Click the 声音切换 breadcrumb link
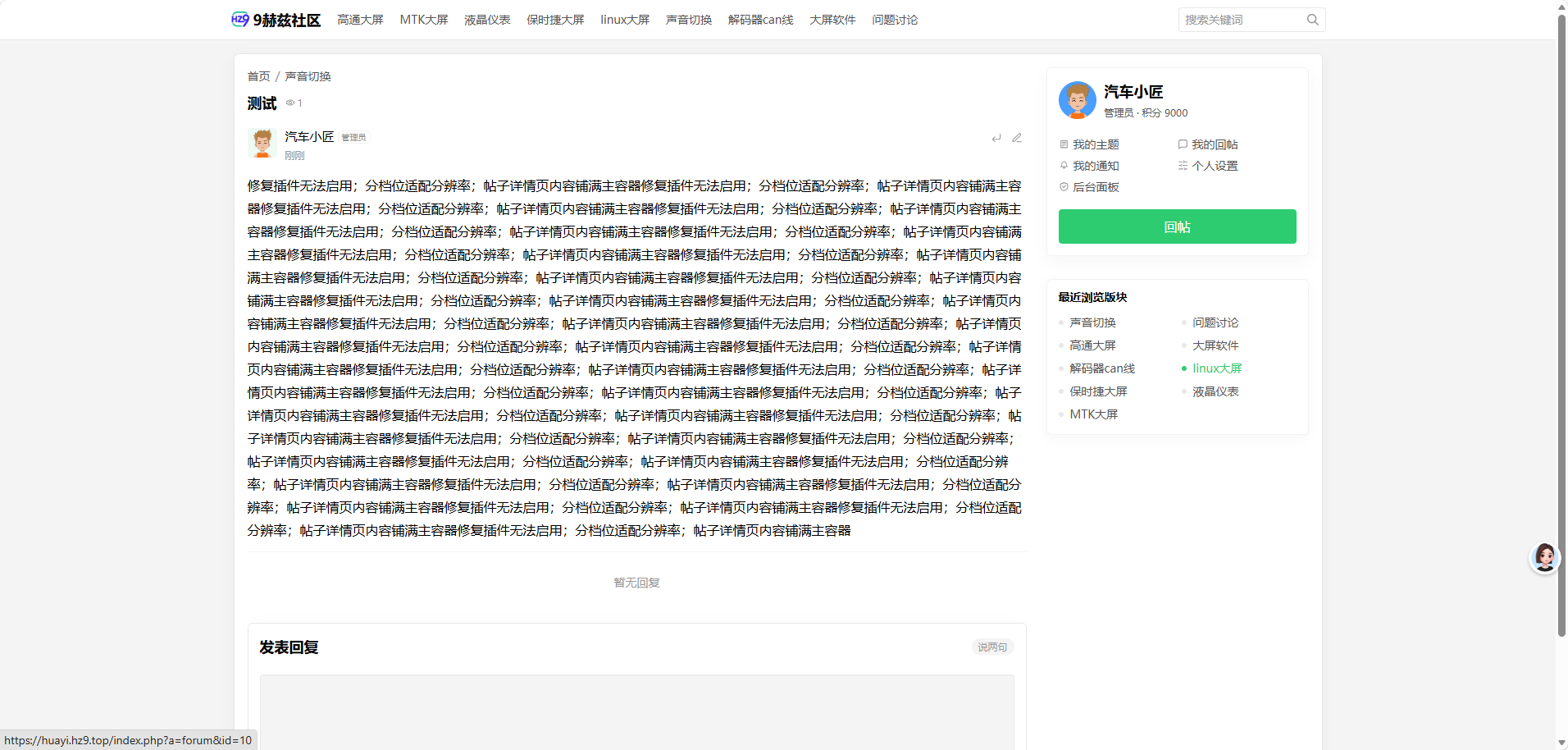Viewport: 1568px width, 750px height. tap(308, 76)
